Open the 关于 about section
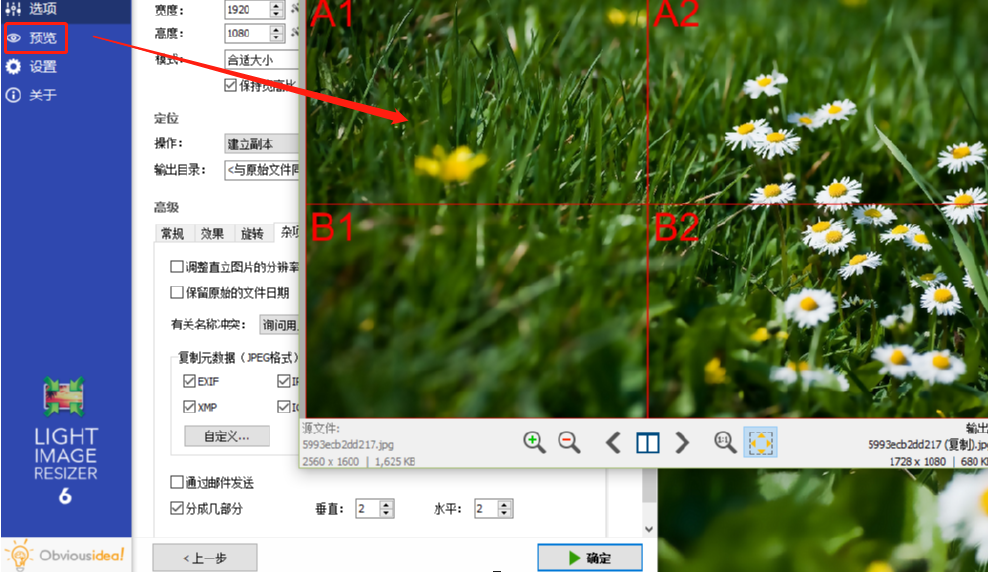The image size is (990, 573). pyautogui.click(x=43, y=95)
